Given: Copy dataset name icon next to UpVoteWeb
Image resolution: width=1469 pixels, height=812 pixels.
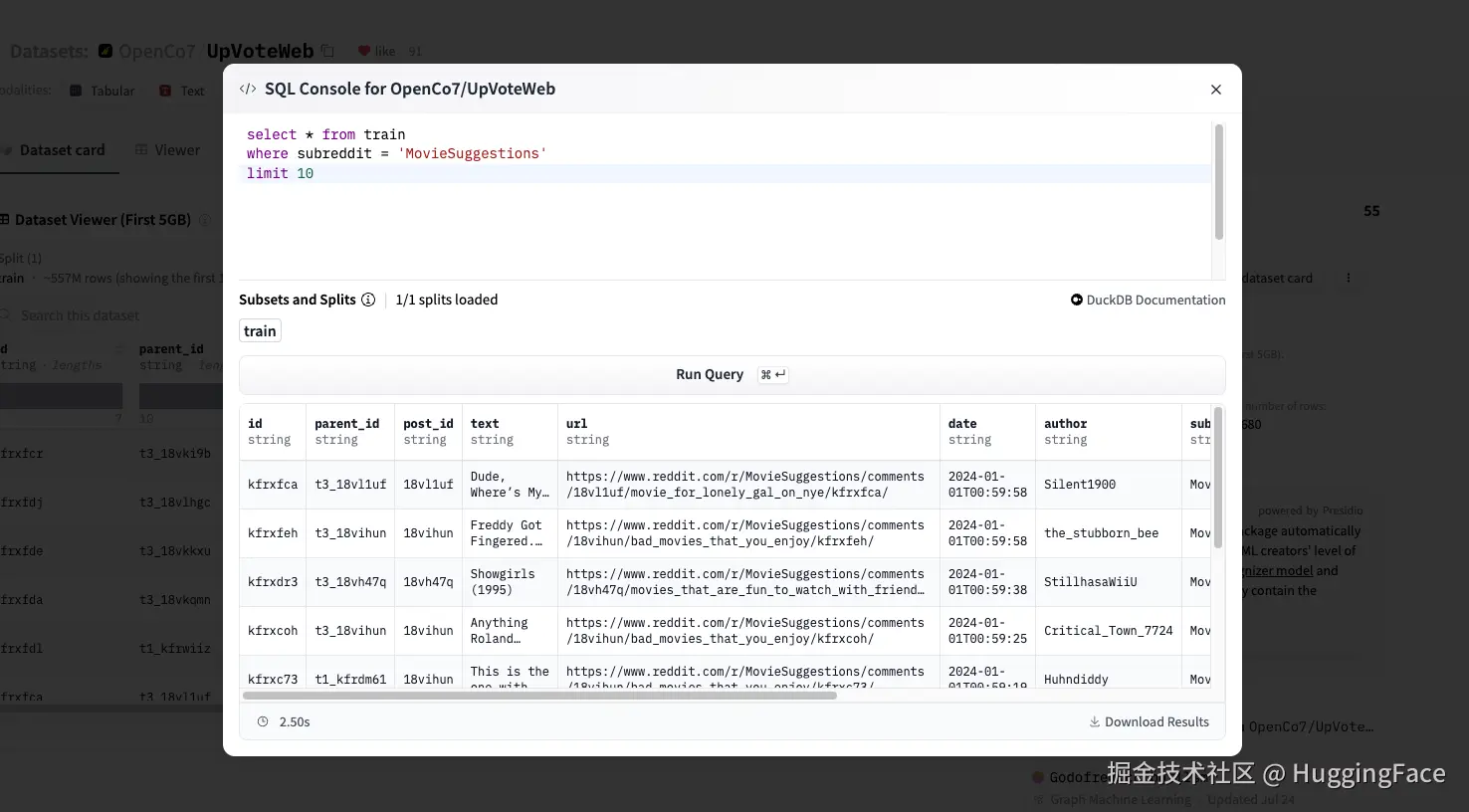Looking at the screenshot, I should point(327,51).
